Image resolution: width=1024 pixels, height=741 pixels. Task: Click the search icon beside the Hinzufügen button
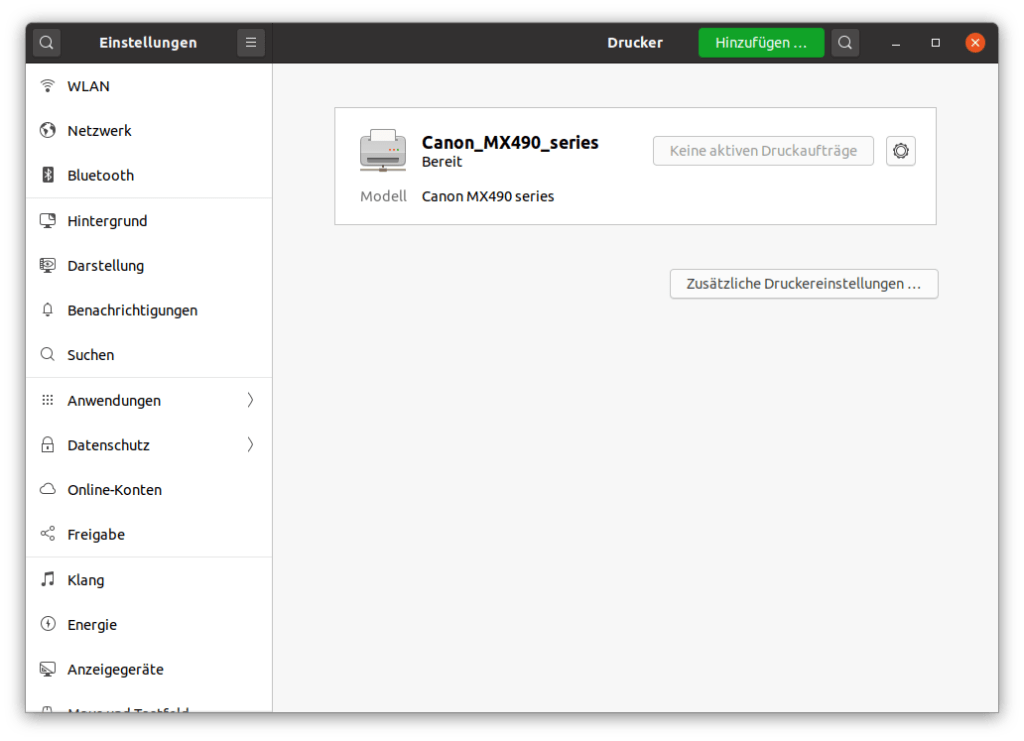tap(845, 43)
